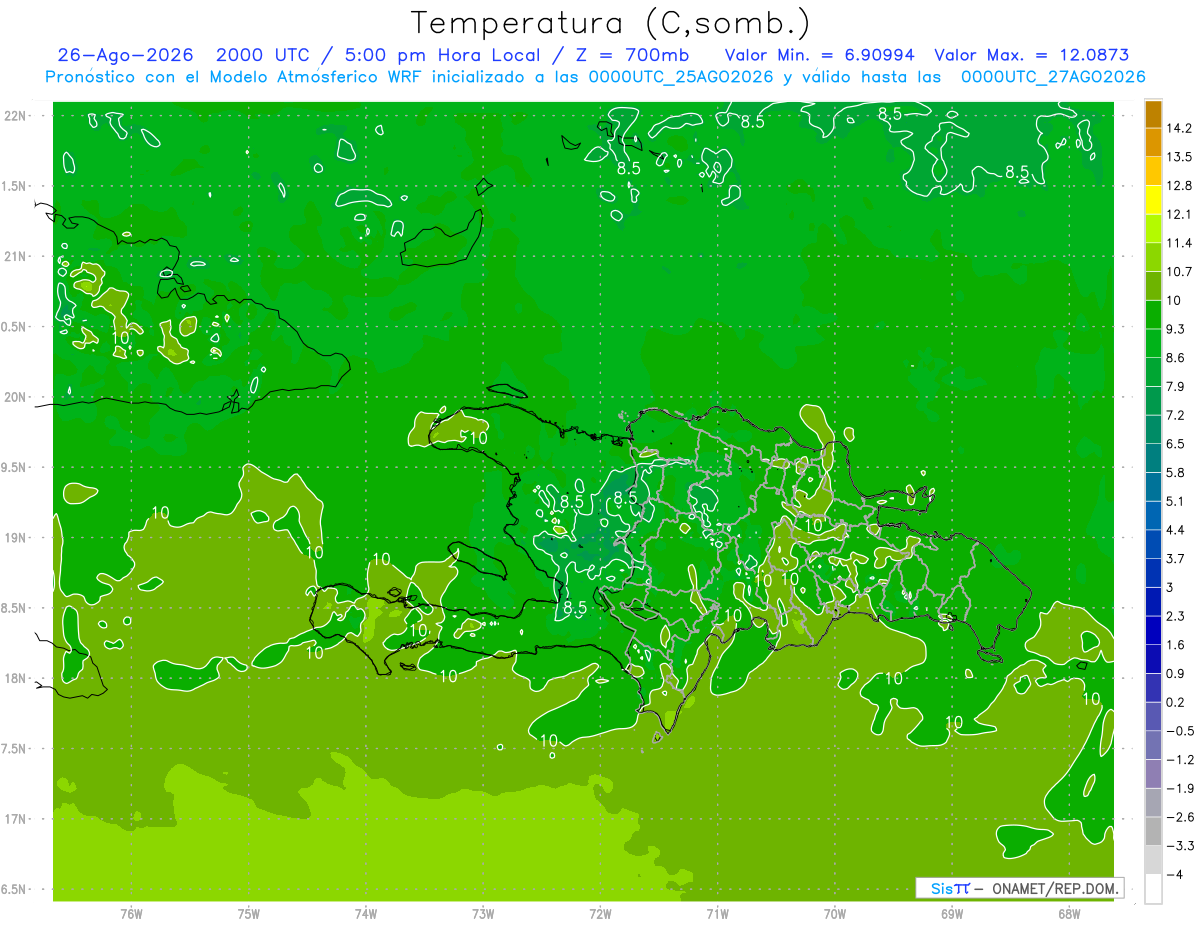This screenshot has height=927, width=1200.
Task: Click the '74W' longitude axis label
Action: point(366,914)
